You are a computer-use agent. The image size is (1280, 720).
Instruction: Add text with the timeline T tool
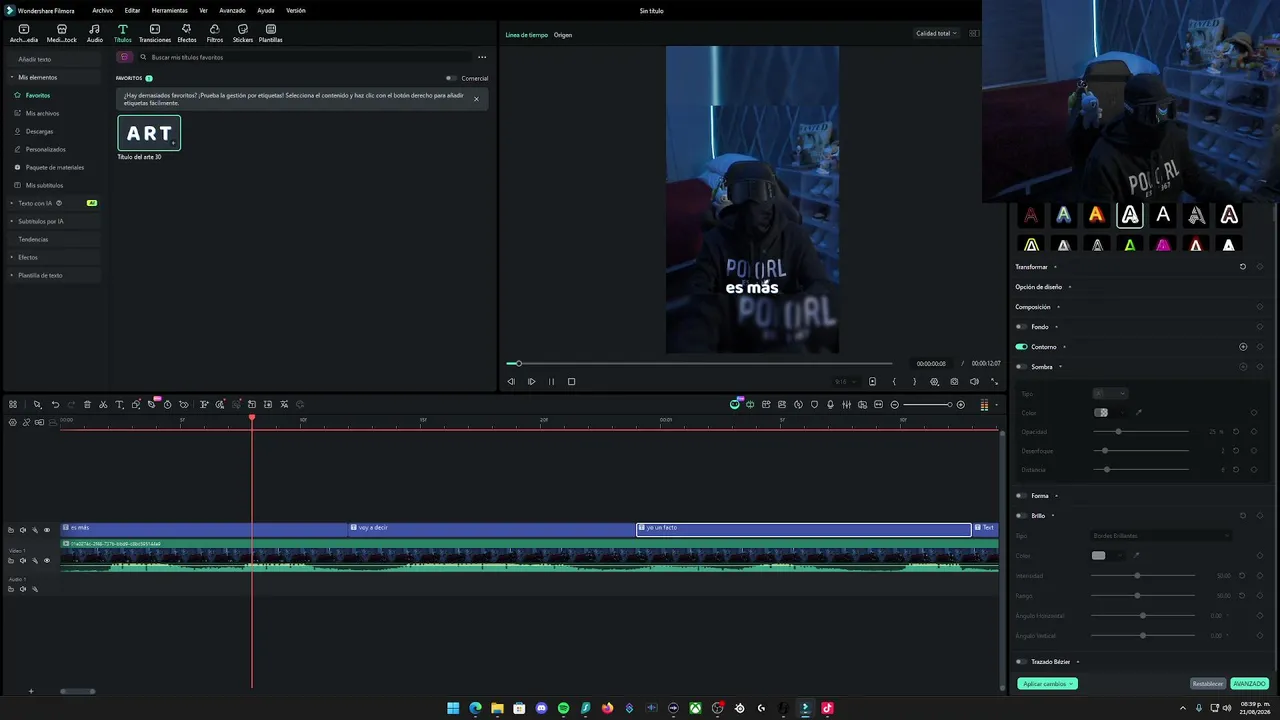(119, 404)
